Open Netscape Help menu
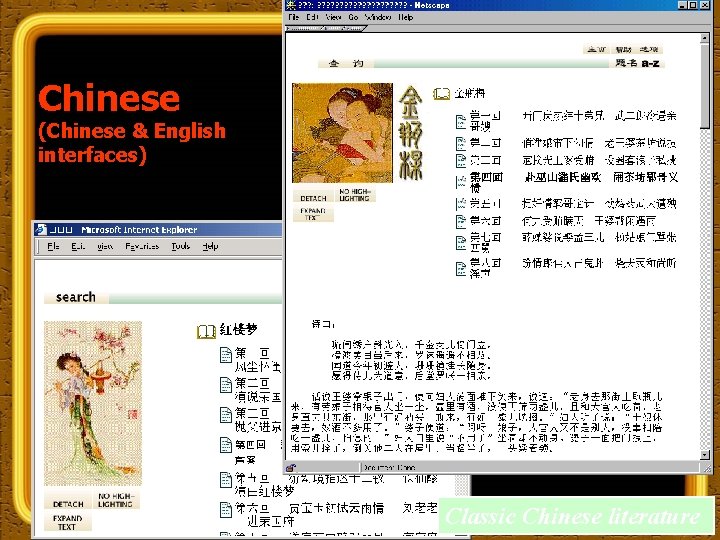 [405, 17]
